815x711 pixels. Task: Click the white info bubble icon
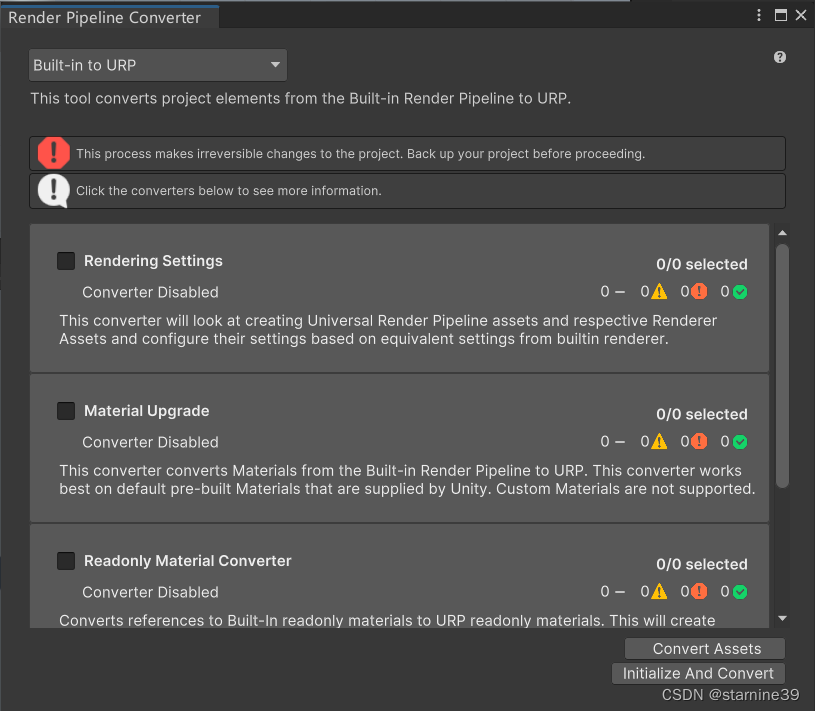54,191
